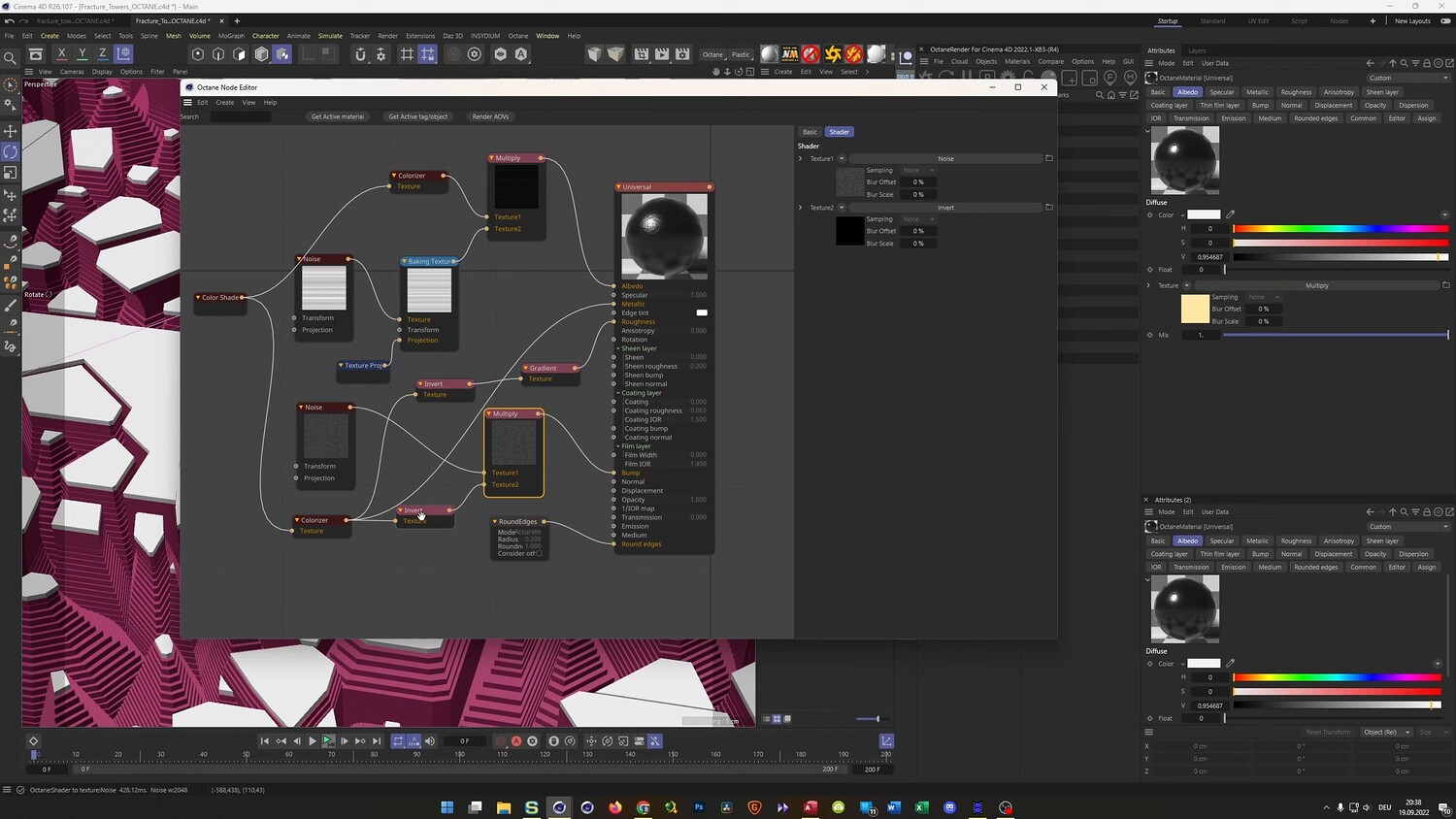
Task: Expand the Texture2 shader row
Action: (x=801, y=207)
